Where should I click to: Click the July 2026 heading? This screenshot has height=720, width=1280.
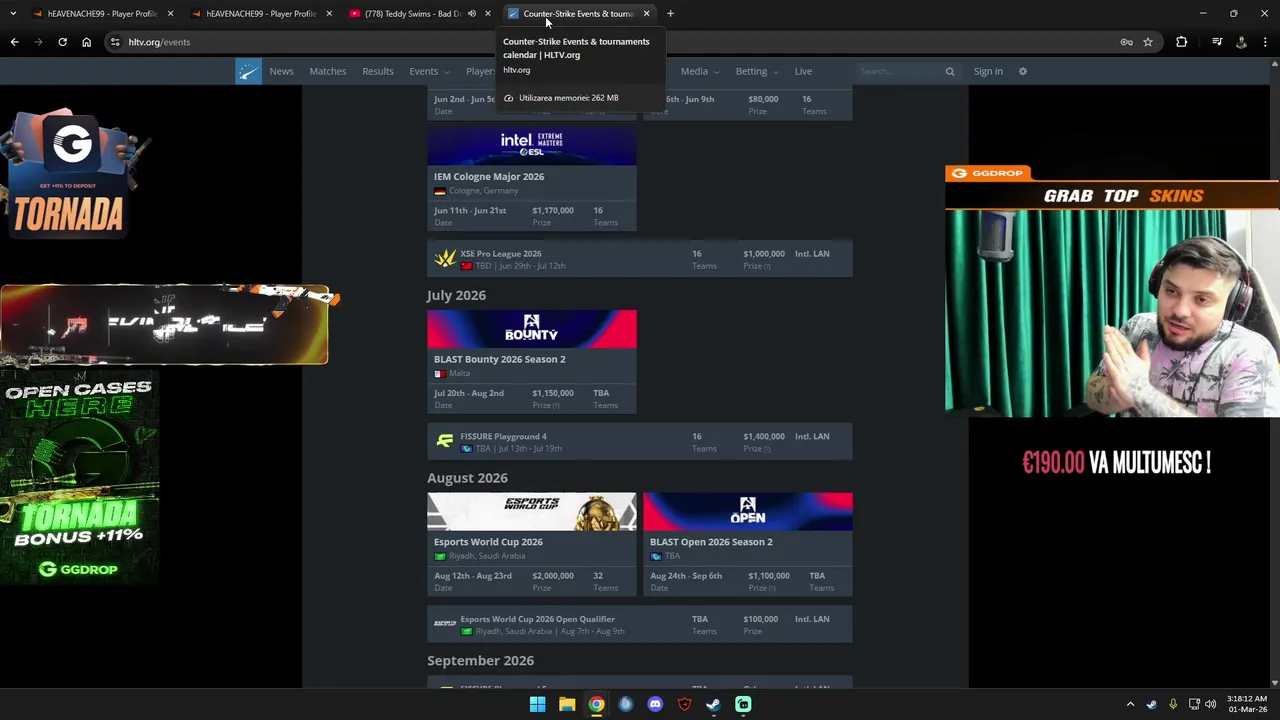point(456,295)
